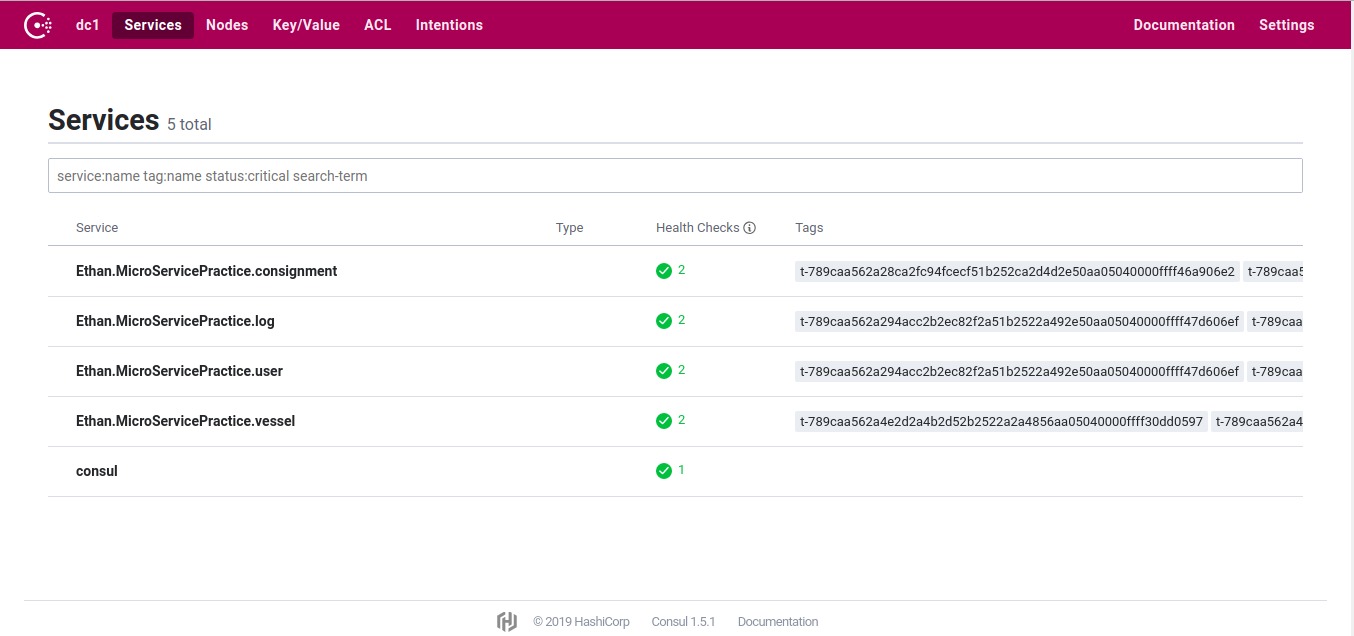Click passing check icon for consul service
The height and width of the screenshot is (636, 1354).
(x=664, y=471)
